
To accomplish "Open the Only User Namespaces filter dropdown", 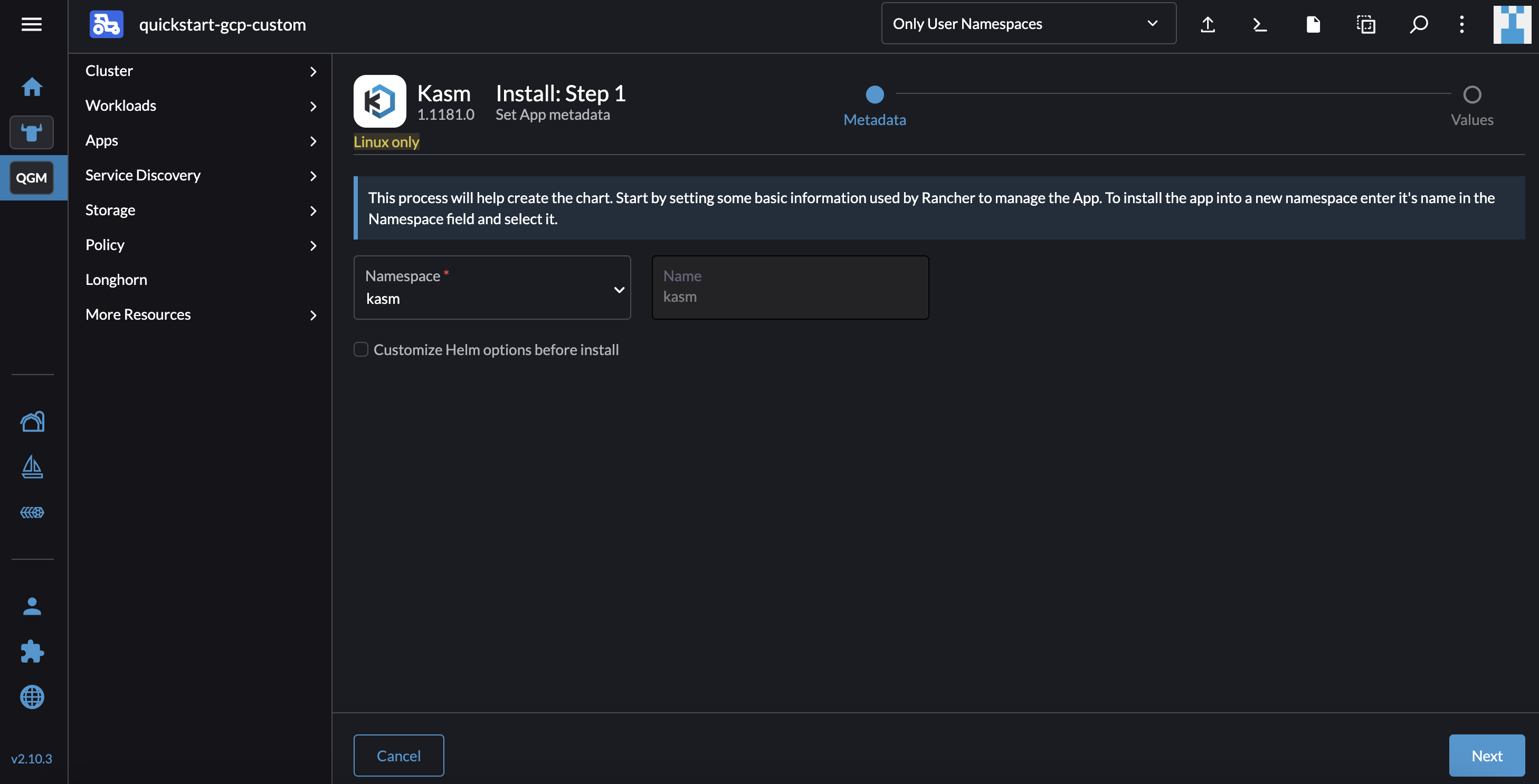I will [x=1029, y=24].
